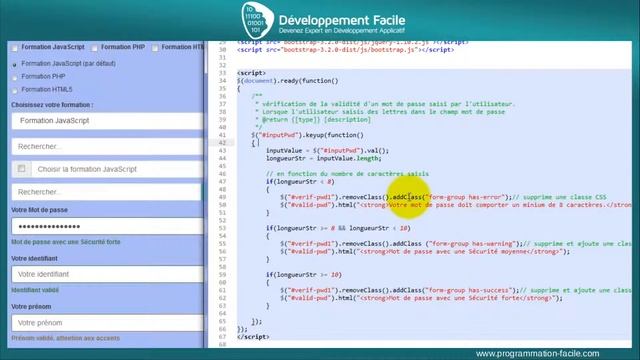Focus the Votre Mot de passe field
The image size is (640, 360).
pos(107,226)
